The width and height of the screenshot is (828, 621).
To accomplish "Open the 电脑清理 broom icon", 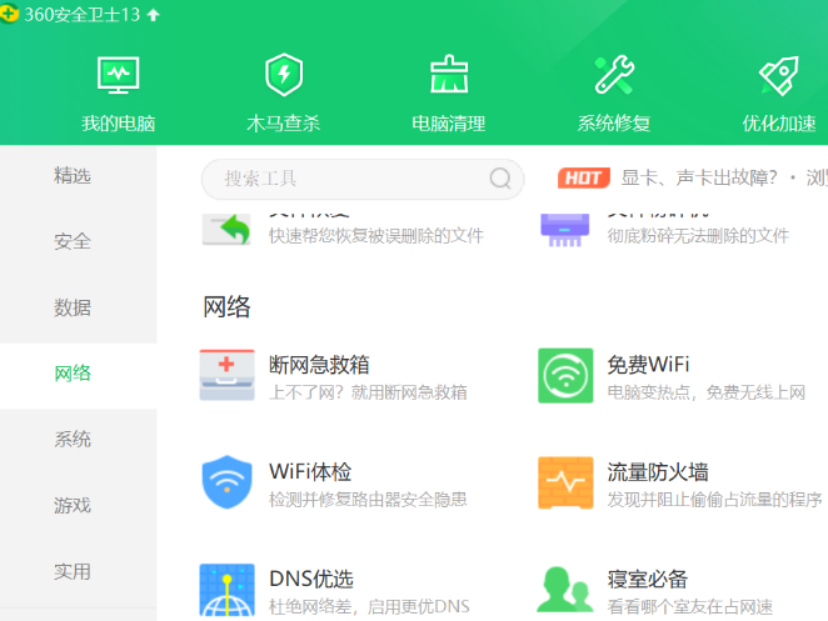I will pos(449,74).
